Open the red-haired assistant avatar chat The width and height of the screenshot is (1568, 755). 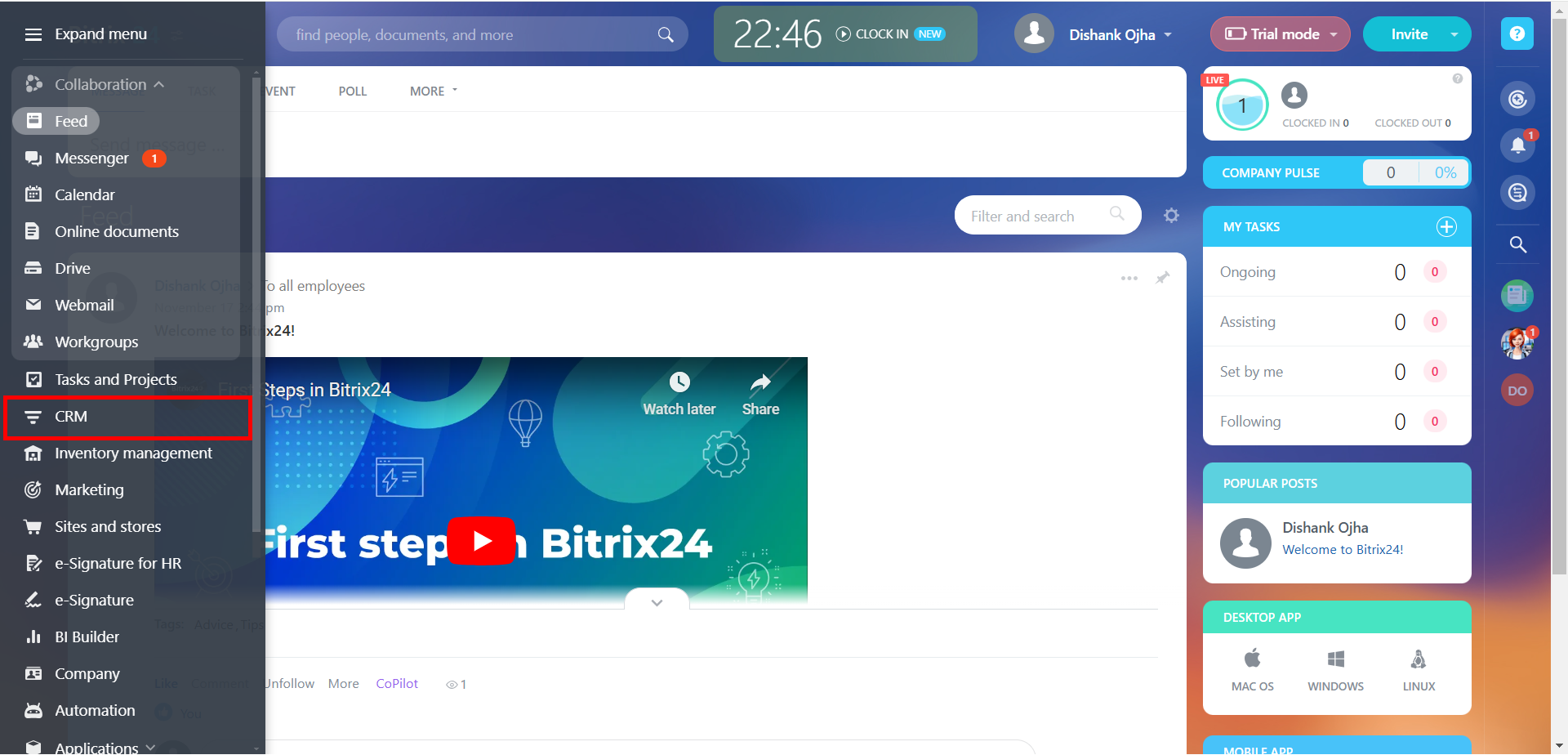tap(1517, 343)
